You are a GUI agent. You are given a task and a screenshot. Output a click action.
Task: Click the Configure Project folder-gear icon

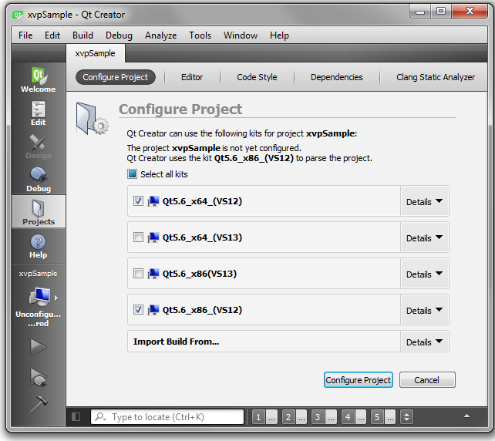point(91,119)
